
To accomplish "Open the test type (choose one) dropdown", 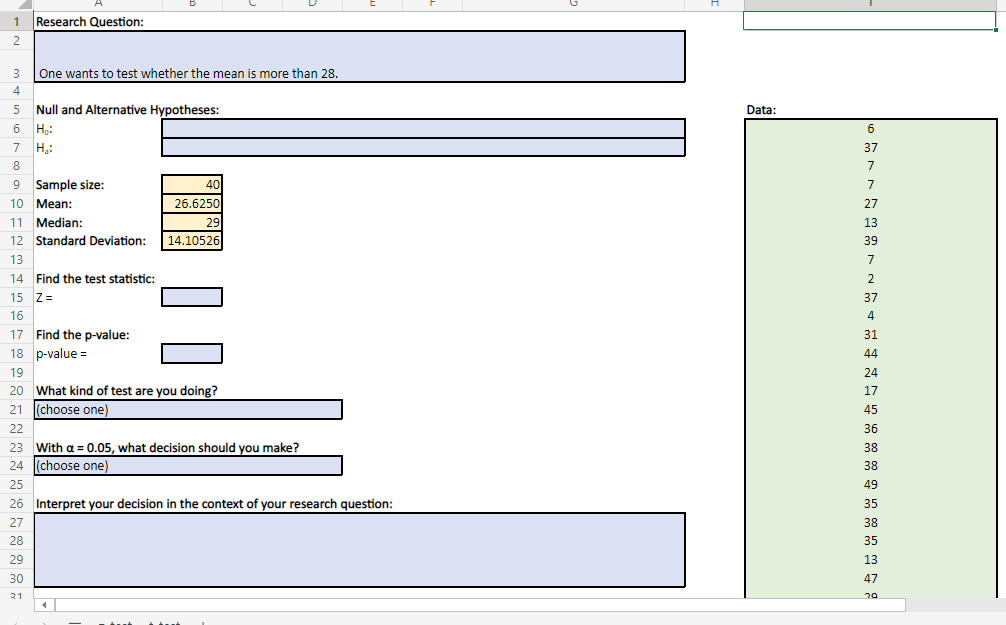I will 188,409.
